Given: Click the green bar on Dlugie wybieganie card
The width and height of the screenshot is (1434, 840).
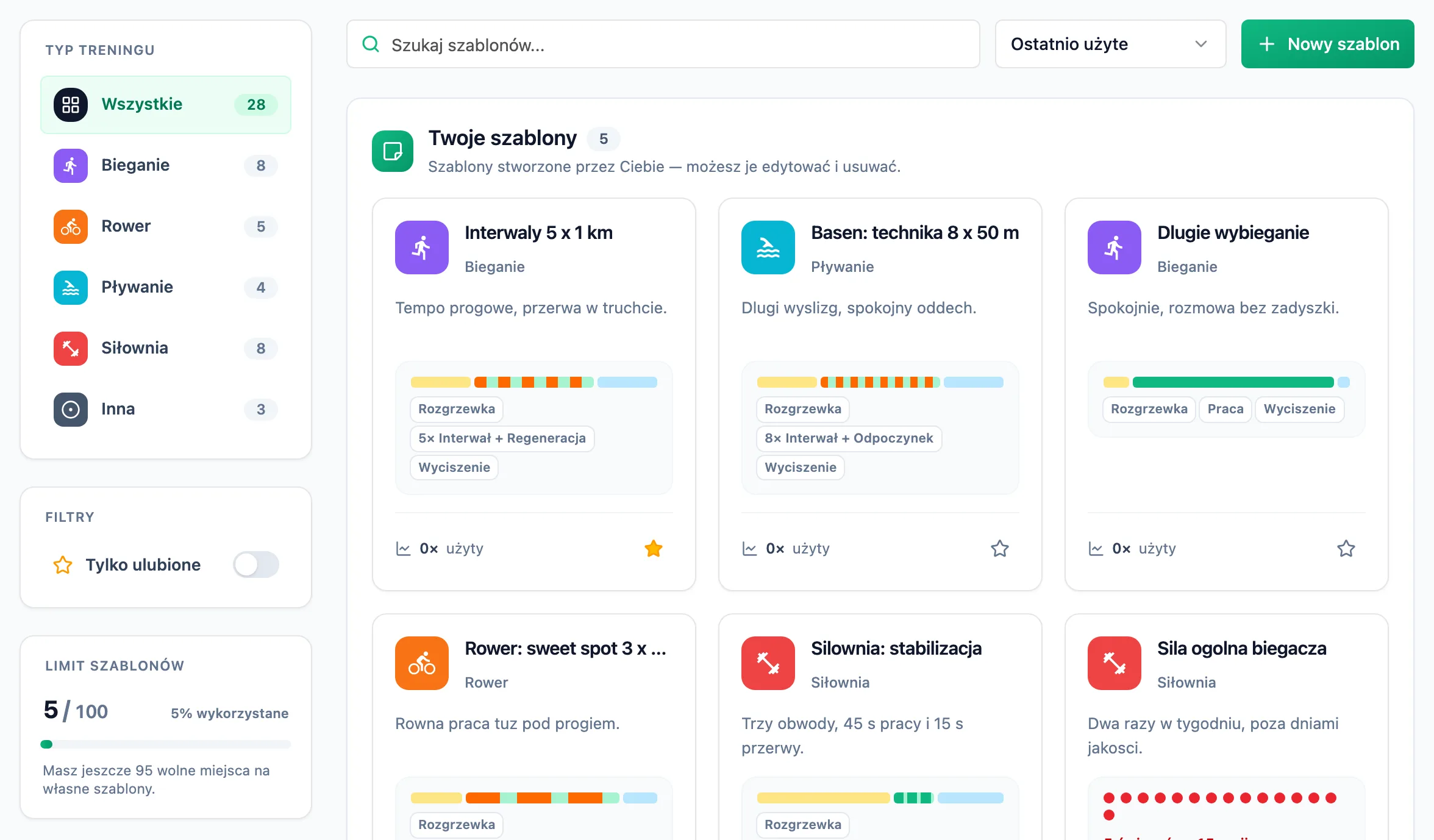Looking at the screenshot, I should [1233, 382].
